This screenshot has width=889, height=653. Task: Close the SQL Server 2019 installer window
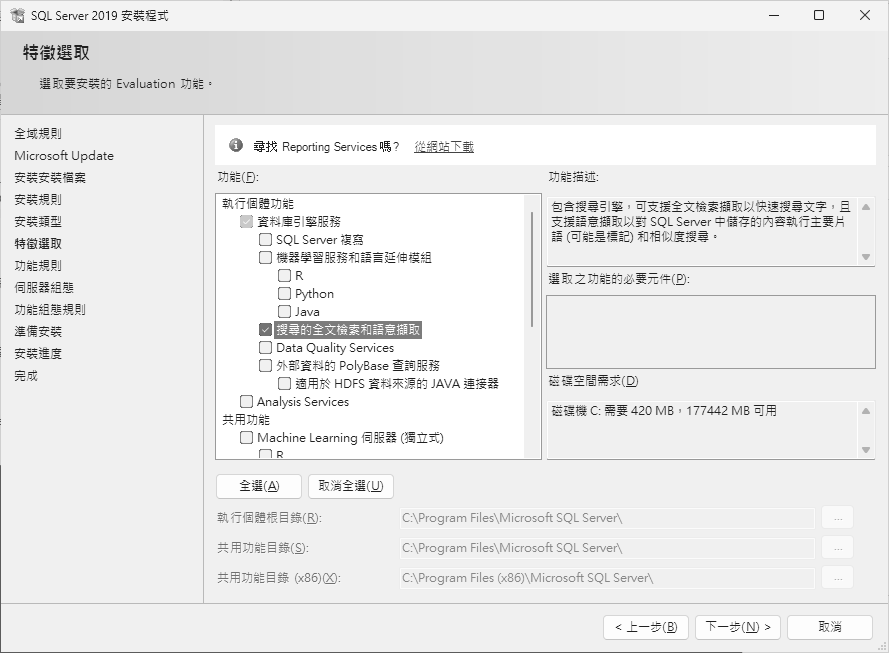[865, 15]
